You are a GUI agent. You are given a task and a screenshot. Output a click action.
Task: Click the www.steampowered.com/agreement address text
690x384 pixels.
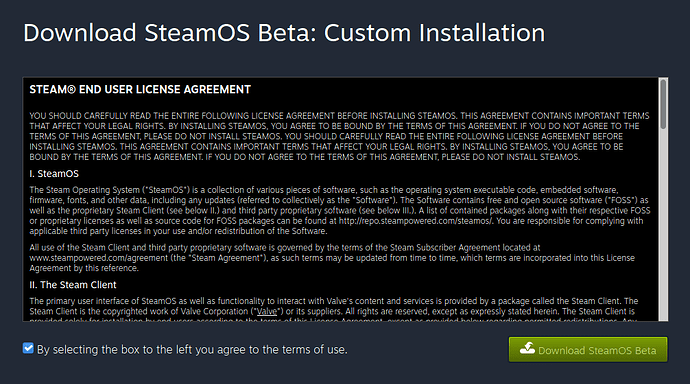click(x=99, y=258)
